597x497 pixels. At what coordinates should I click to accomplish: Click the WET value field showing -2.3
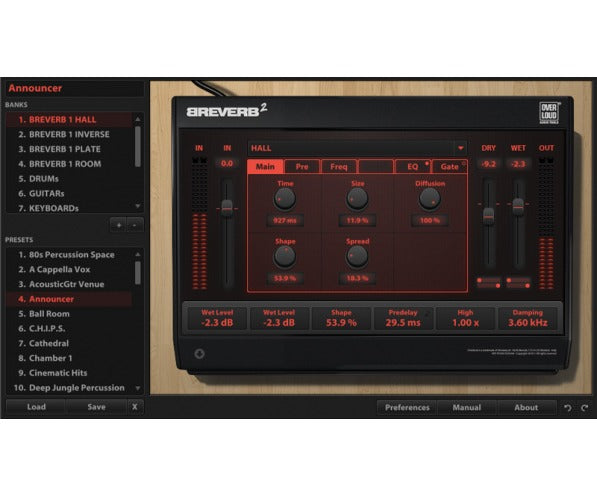518,164
